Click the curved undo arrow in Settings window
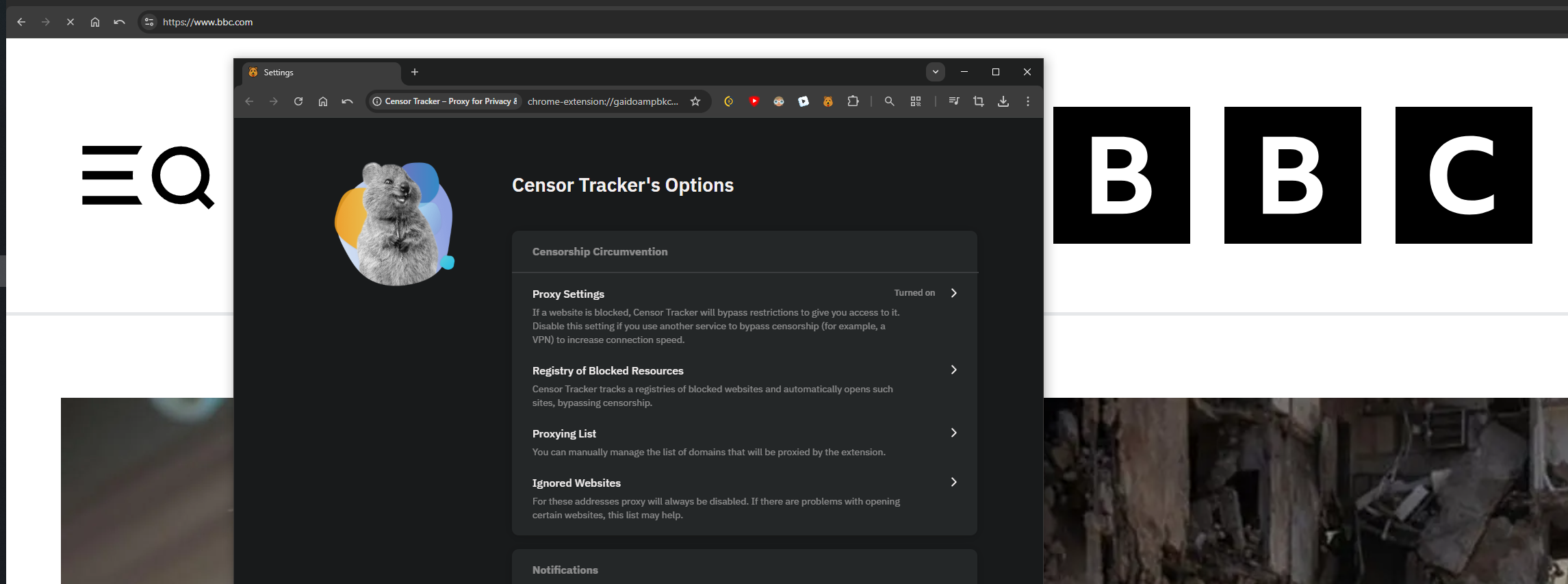1568x584 pixels. (x=348, y=101)
